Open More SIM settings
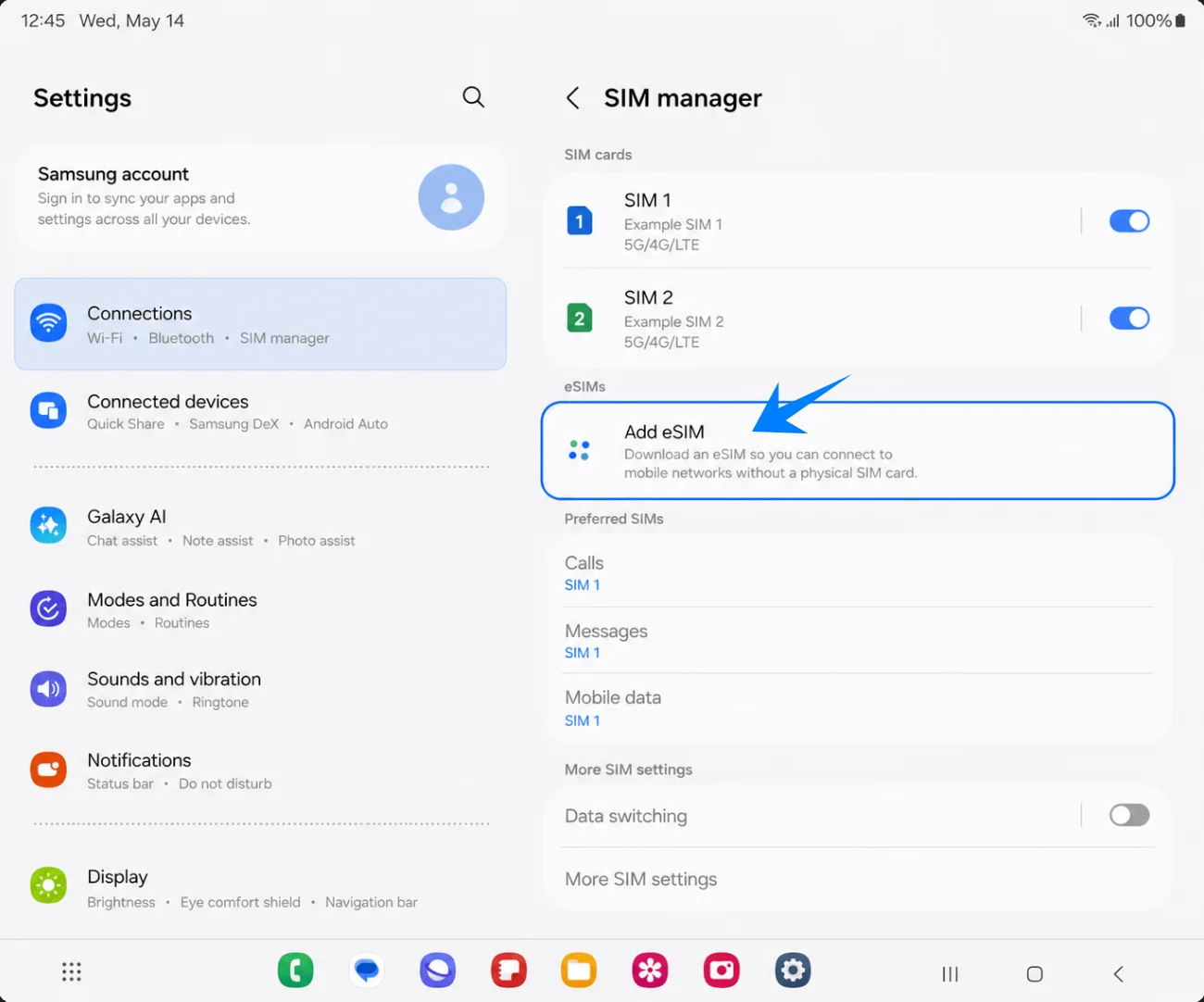This screenshot has width=1204, height=1002. point(858,879)
